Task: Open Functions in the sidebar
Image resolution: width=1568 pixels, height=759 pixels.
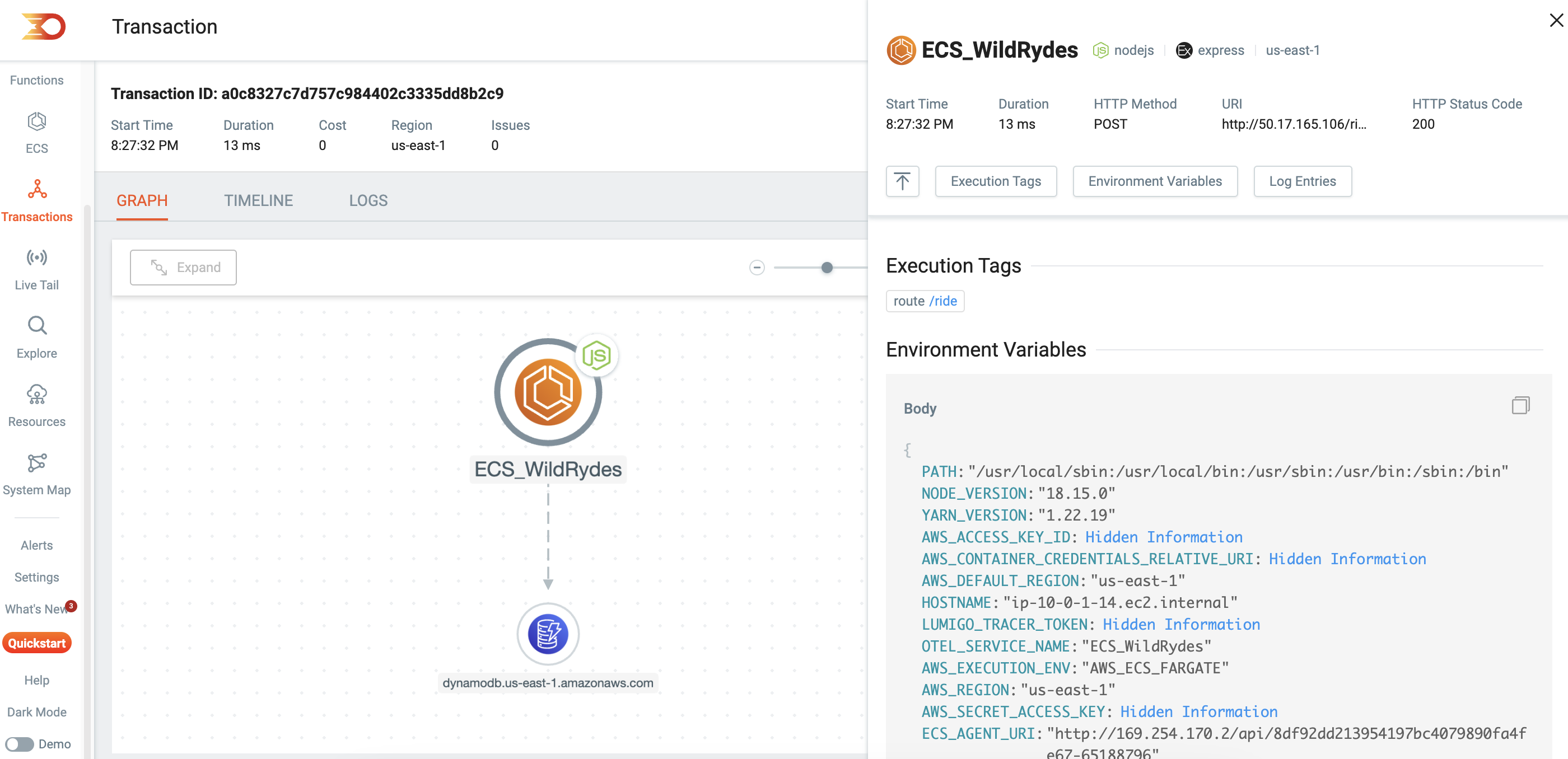Action: tap(36, 80)
